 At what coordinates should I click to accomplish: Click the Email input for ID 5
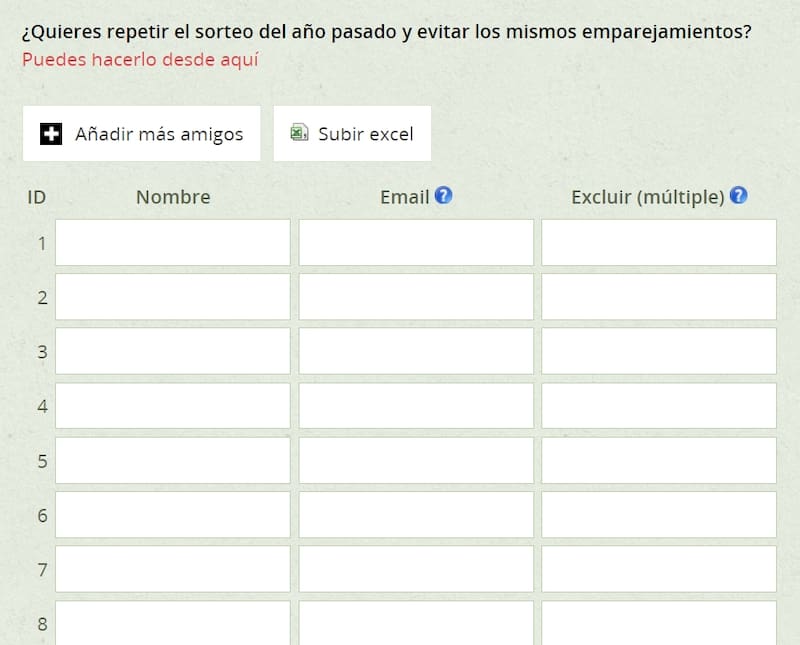[x=416, y=460]
